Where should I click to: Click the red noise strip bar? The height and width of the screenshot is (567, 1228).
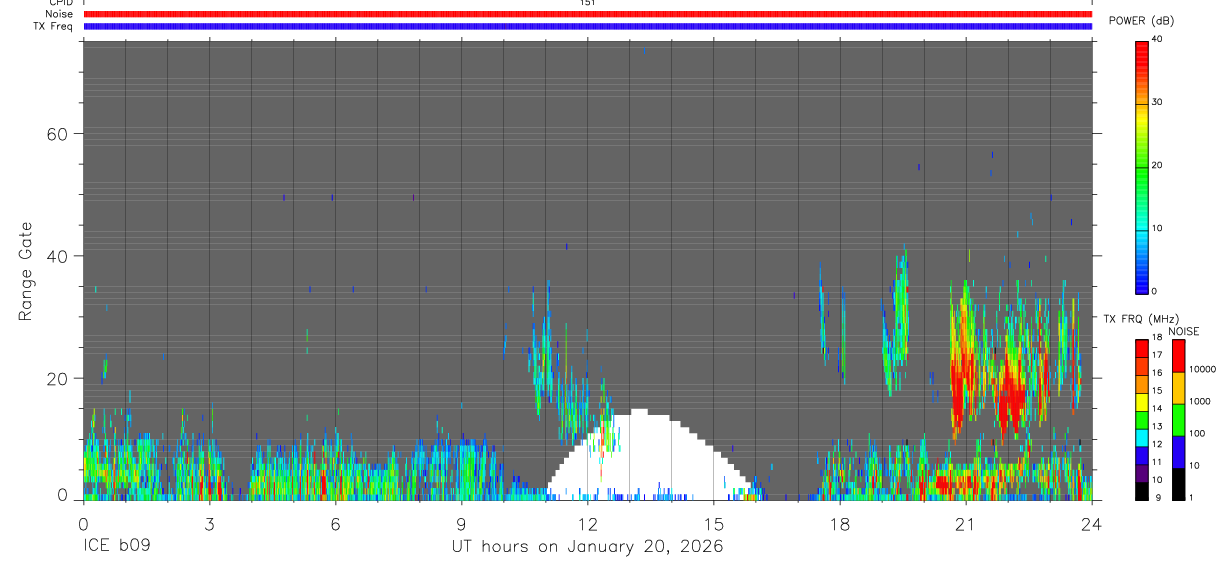[x=588, y=14]
